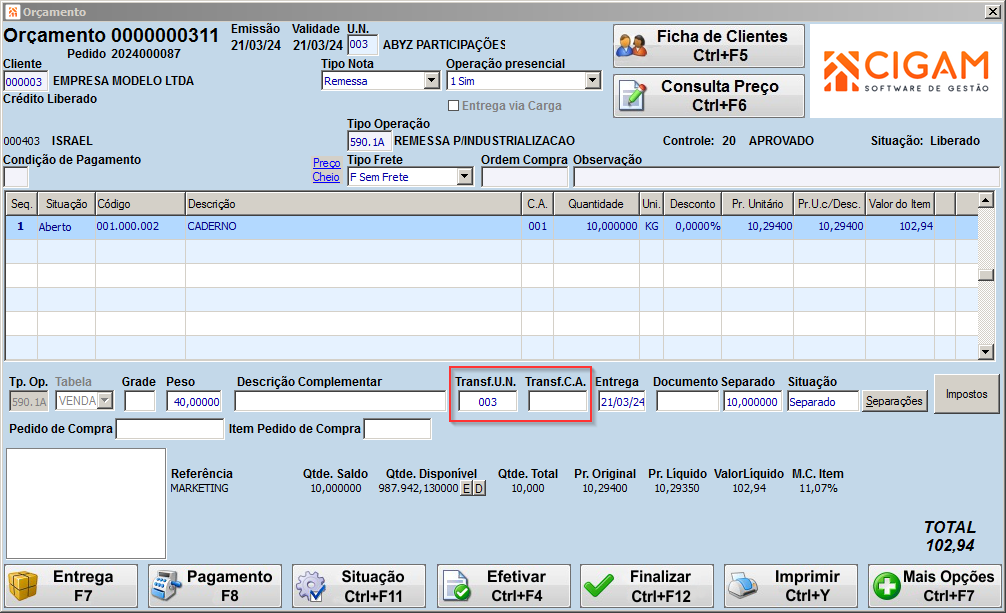
Task: Close the Orçamento window
Action: tap(992, 12)
